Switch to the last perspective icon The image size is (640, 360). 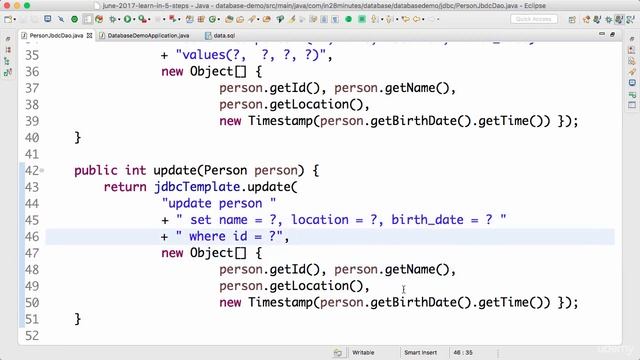click(631, 19)
